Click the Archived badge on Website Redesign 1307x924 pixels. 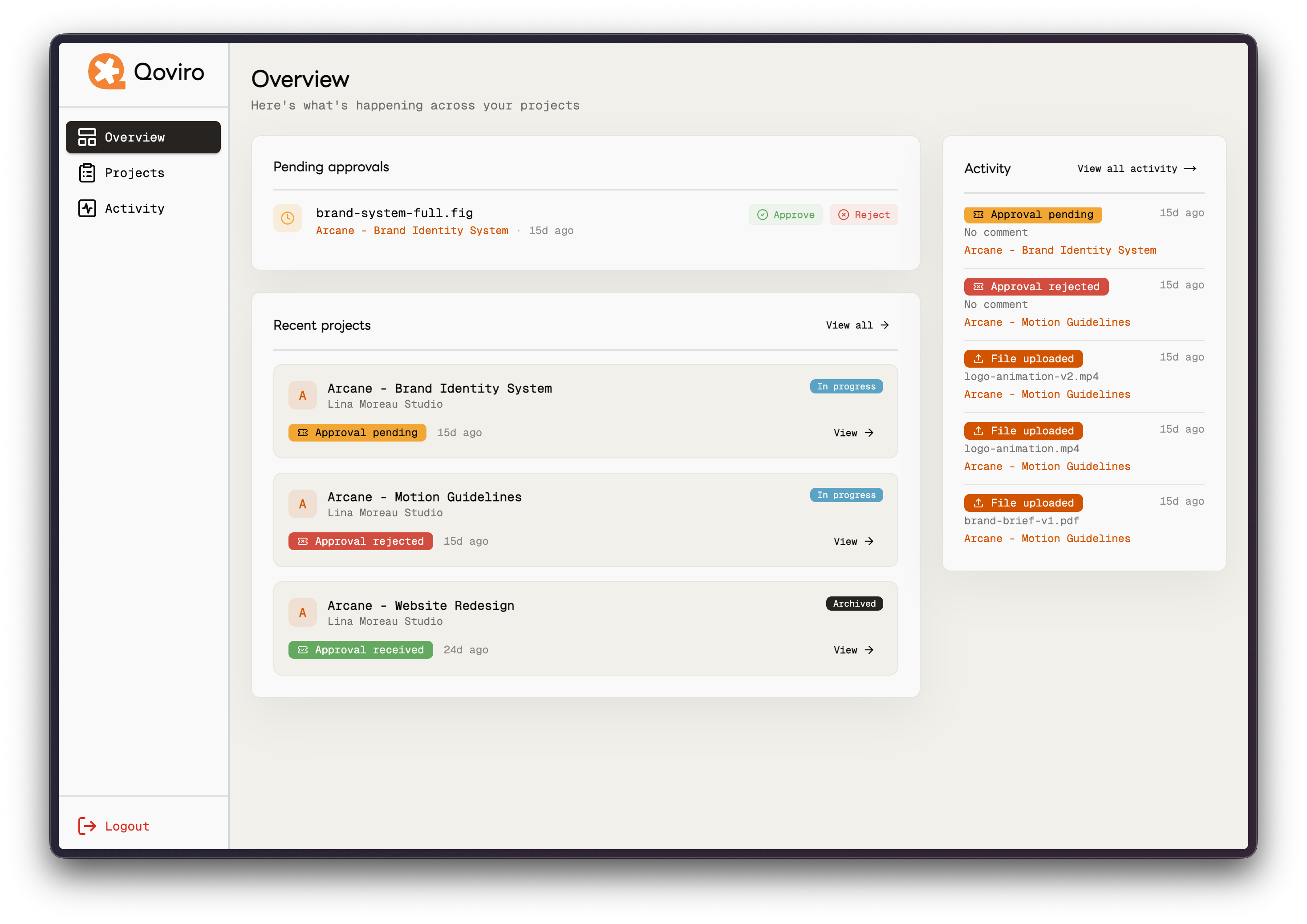pyautogui.click(x=854, y=604)
